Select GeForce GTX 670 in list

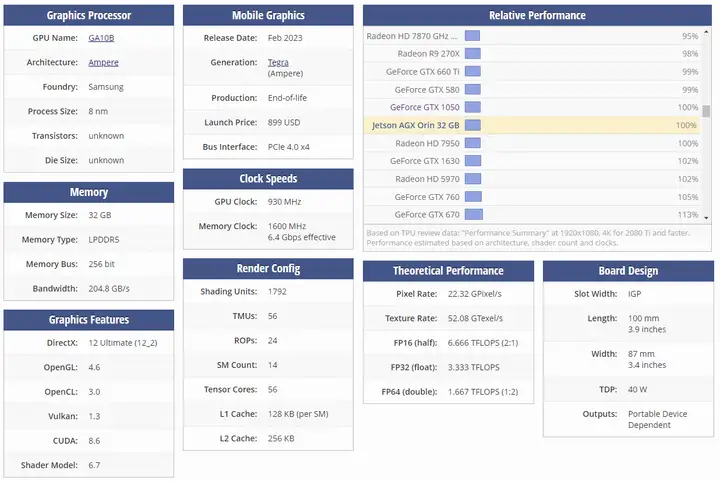click(427, 214)
